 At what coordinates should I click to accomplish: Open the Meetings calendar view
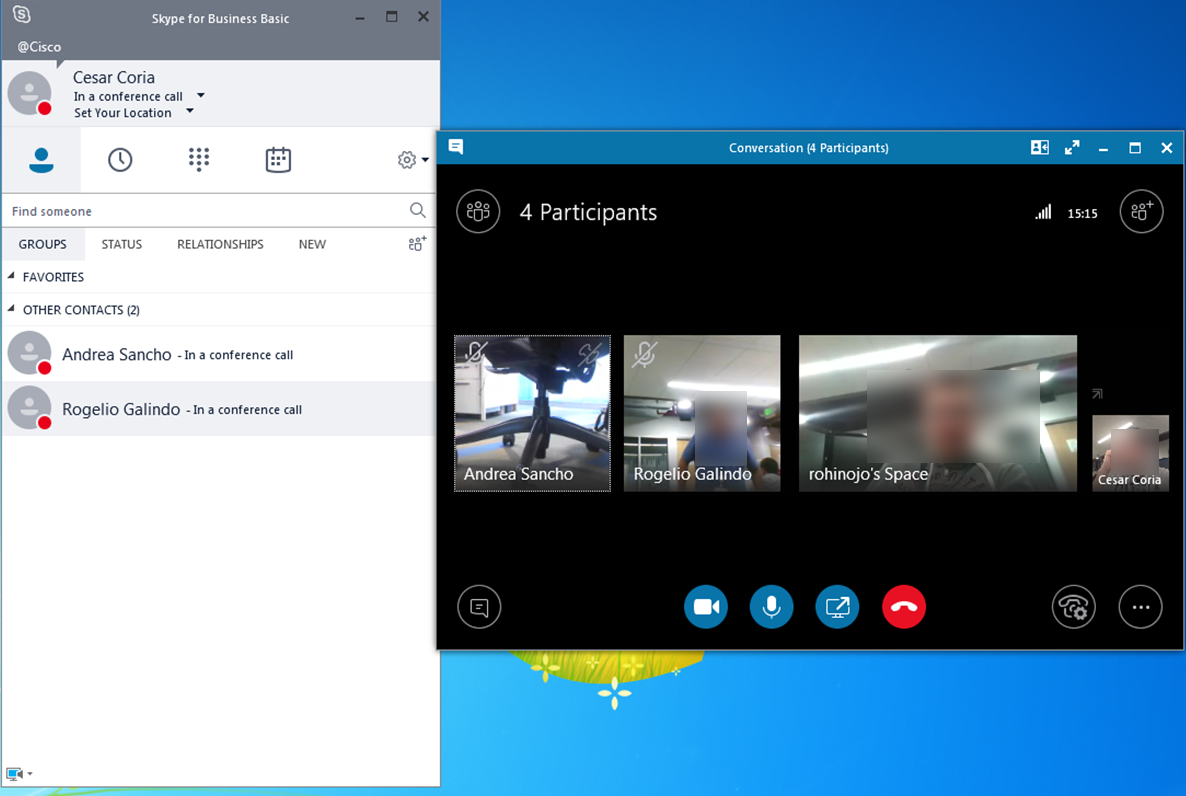277,159
